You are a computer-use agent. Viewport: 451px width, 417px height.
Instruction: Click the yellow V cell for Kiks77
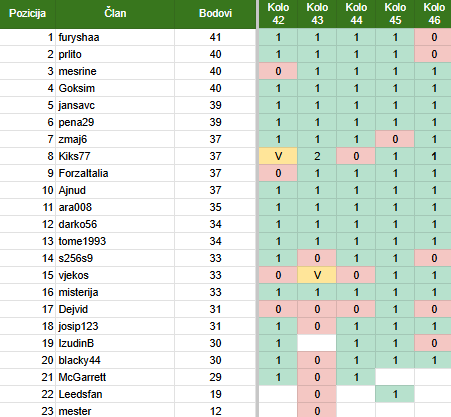point(278,156)
